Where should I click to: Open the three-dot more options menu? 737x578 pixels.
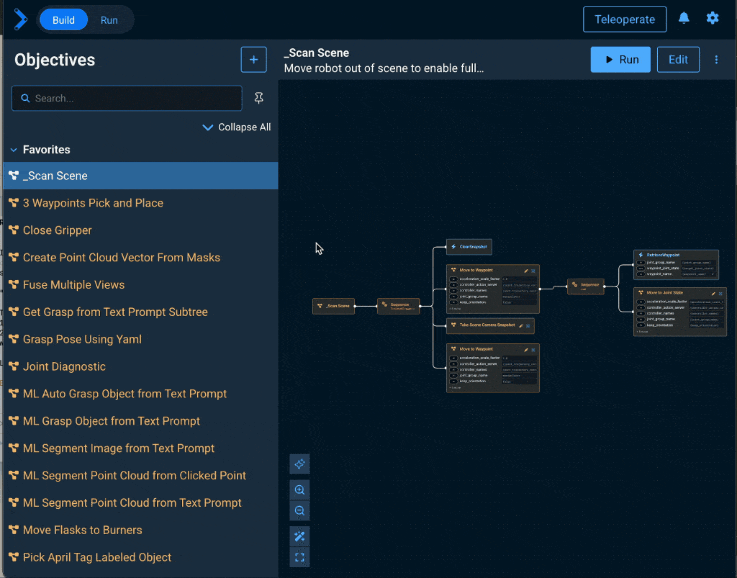[716, 60]
